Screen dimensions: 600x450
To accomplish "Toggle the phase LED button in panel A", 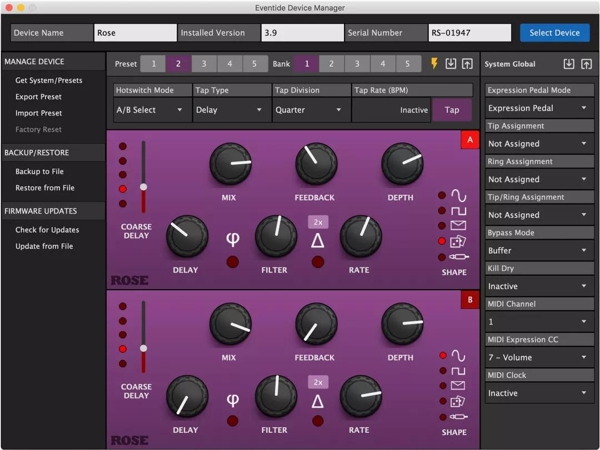I will 233,262.
